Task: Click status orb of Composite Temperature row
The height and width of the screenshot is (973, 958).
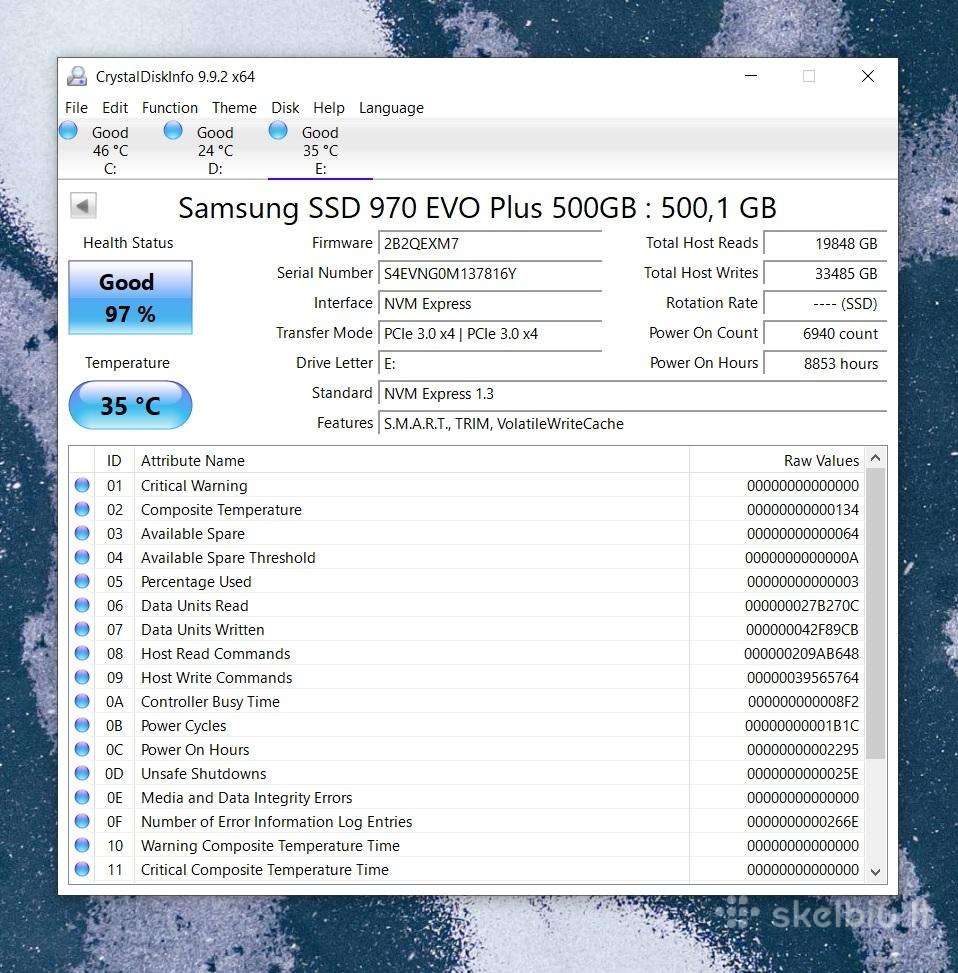Action: pos(82,509)
